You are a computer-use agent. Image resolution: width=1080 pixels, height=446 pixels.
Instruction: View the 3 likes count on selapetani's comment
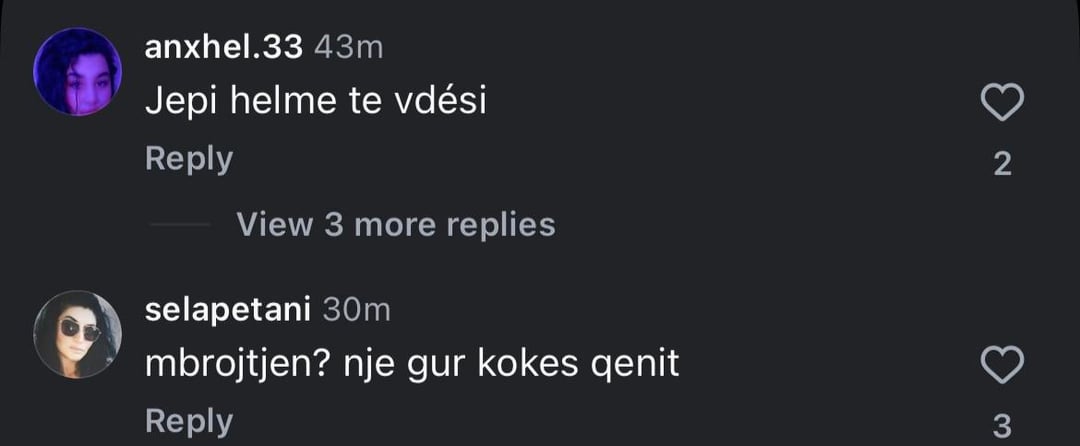(x=1002, y=424)
